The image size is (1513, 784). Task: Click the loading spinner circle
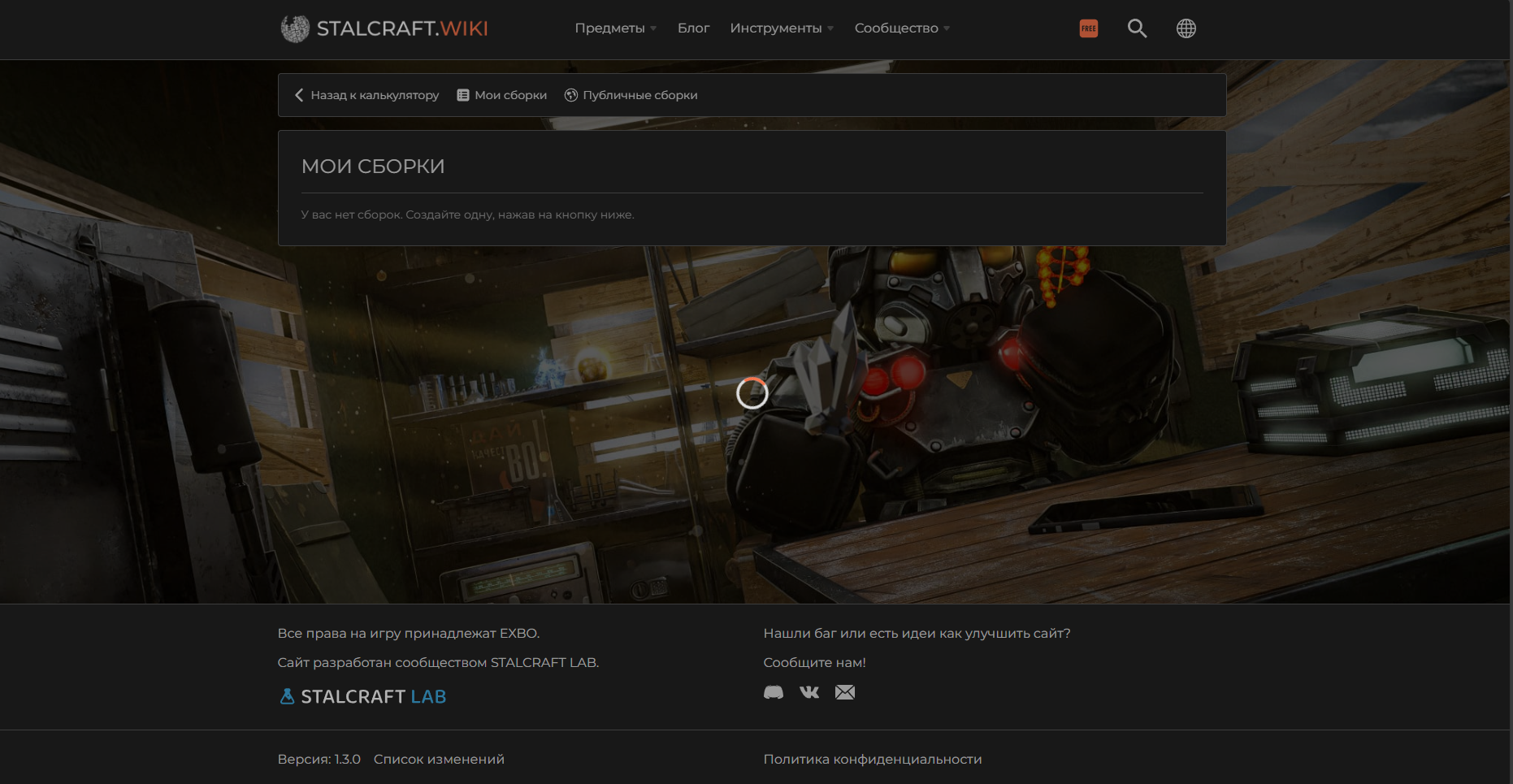[x=752, y=393]
